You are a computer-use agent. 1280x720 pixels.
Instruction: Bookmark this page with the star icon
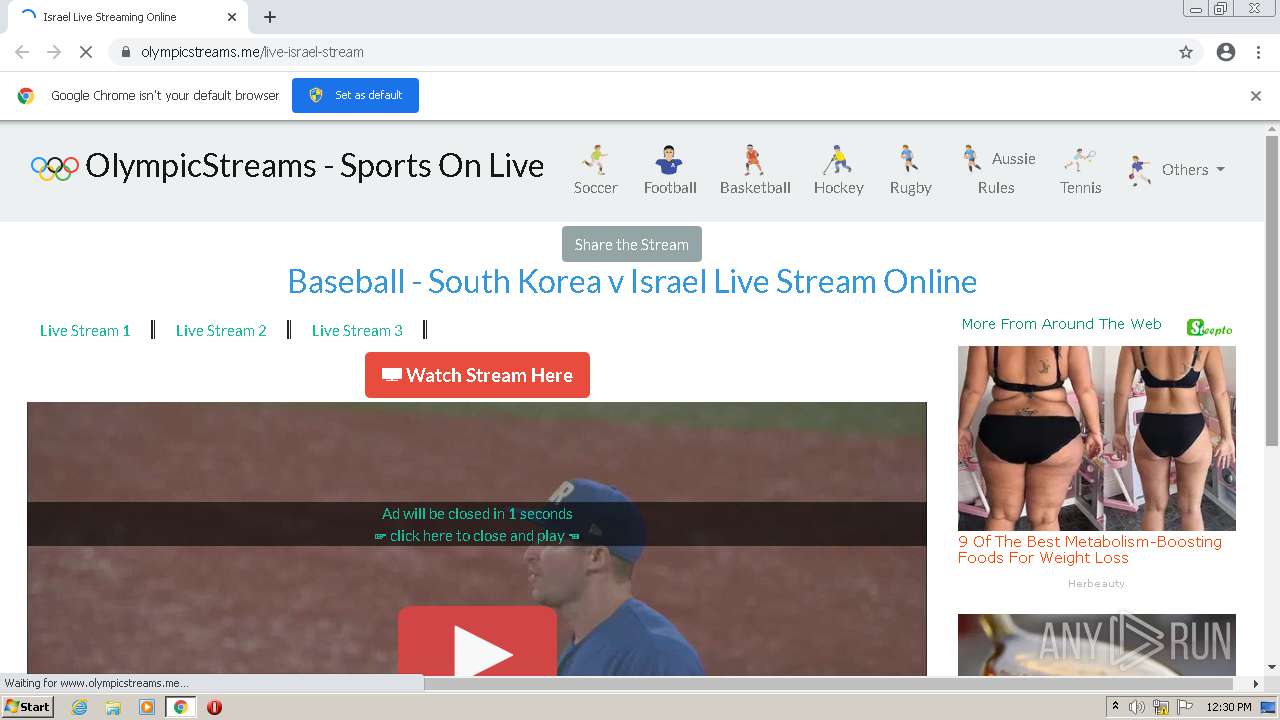pos(1186,52)
